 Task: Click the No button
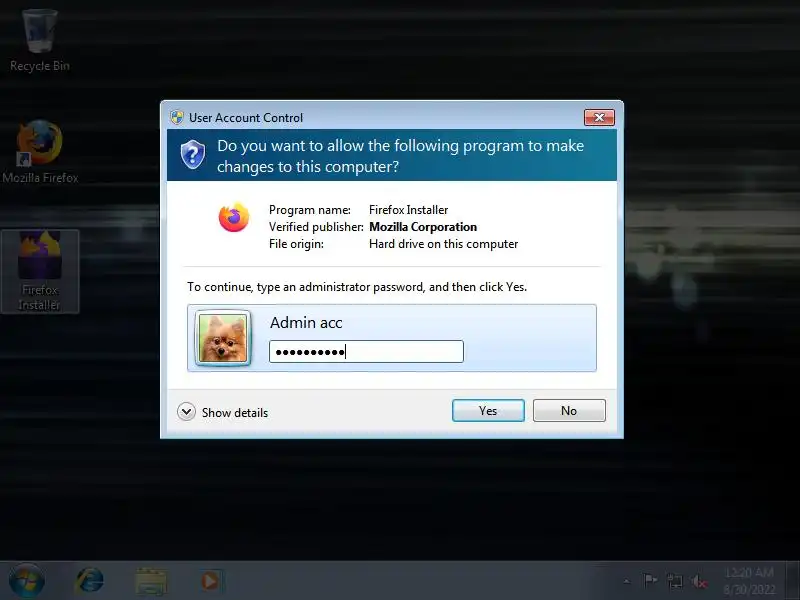(569, 411)
